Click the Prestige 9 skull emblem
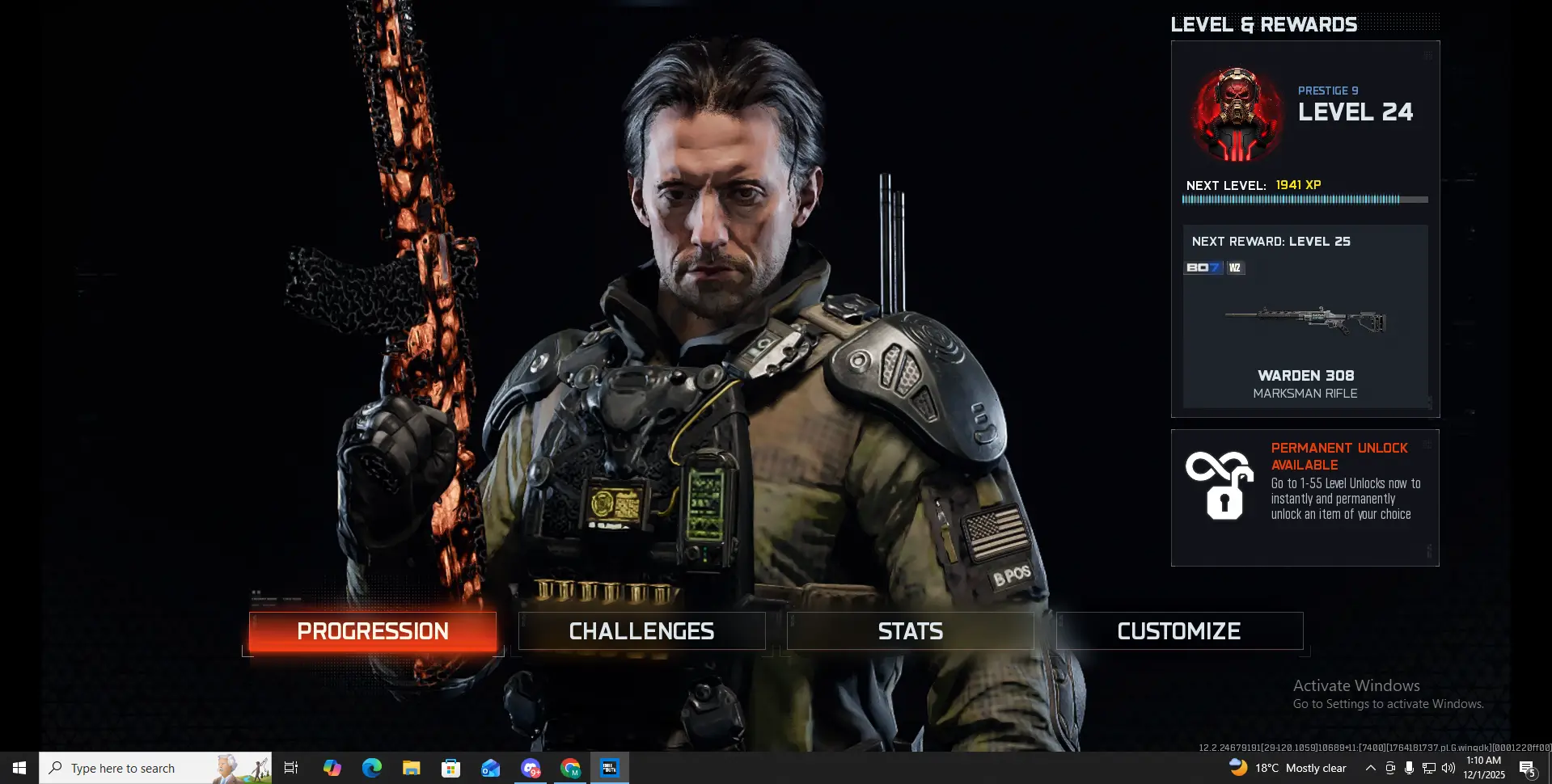This screenshot has width=1552, height=784. coord(1237,115)
